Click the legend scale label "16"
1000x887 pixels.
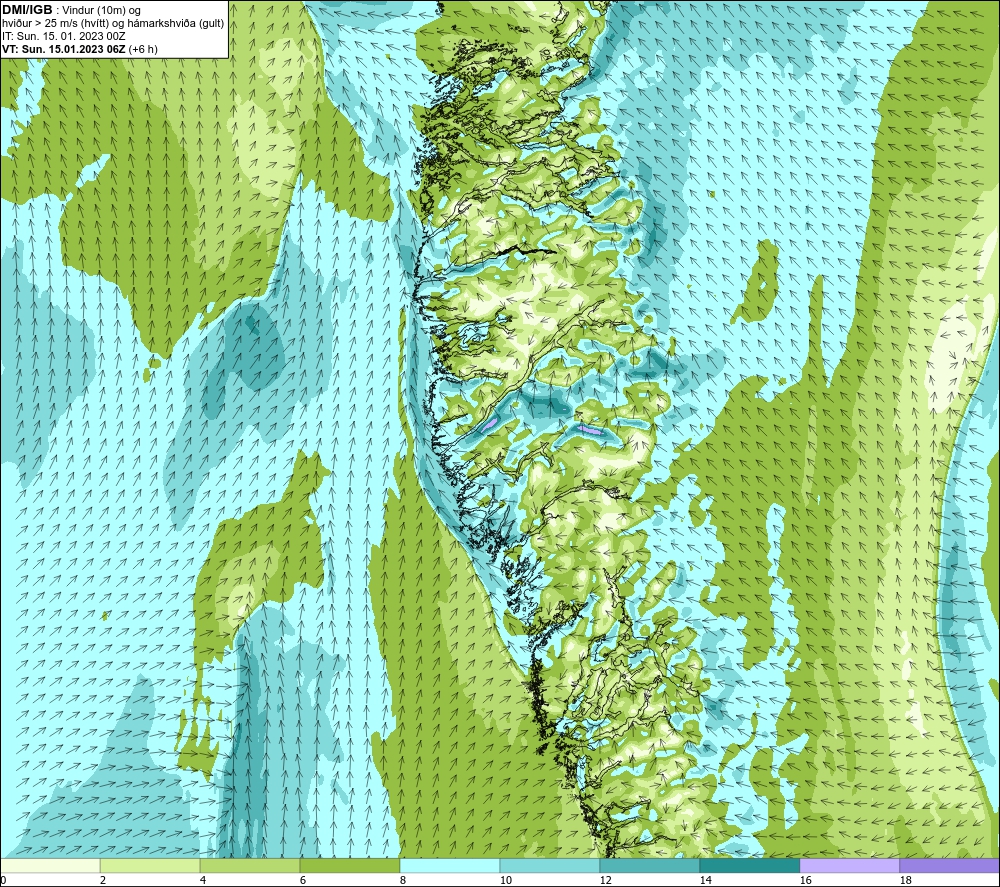point(805,881)
